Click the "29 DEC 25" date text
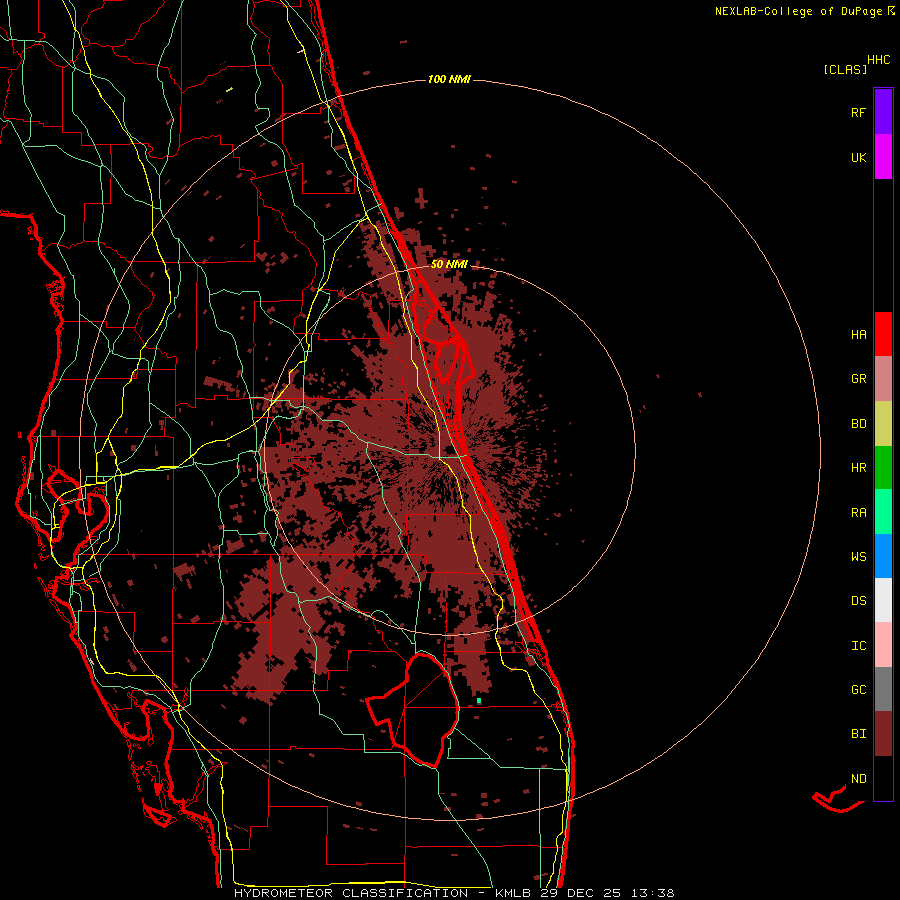 (x=580, y=893)
